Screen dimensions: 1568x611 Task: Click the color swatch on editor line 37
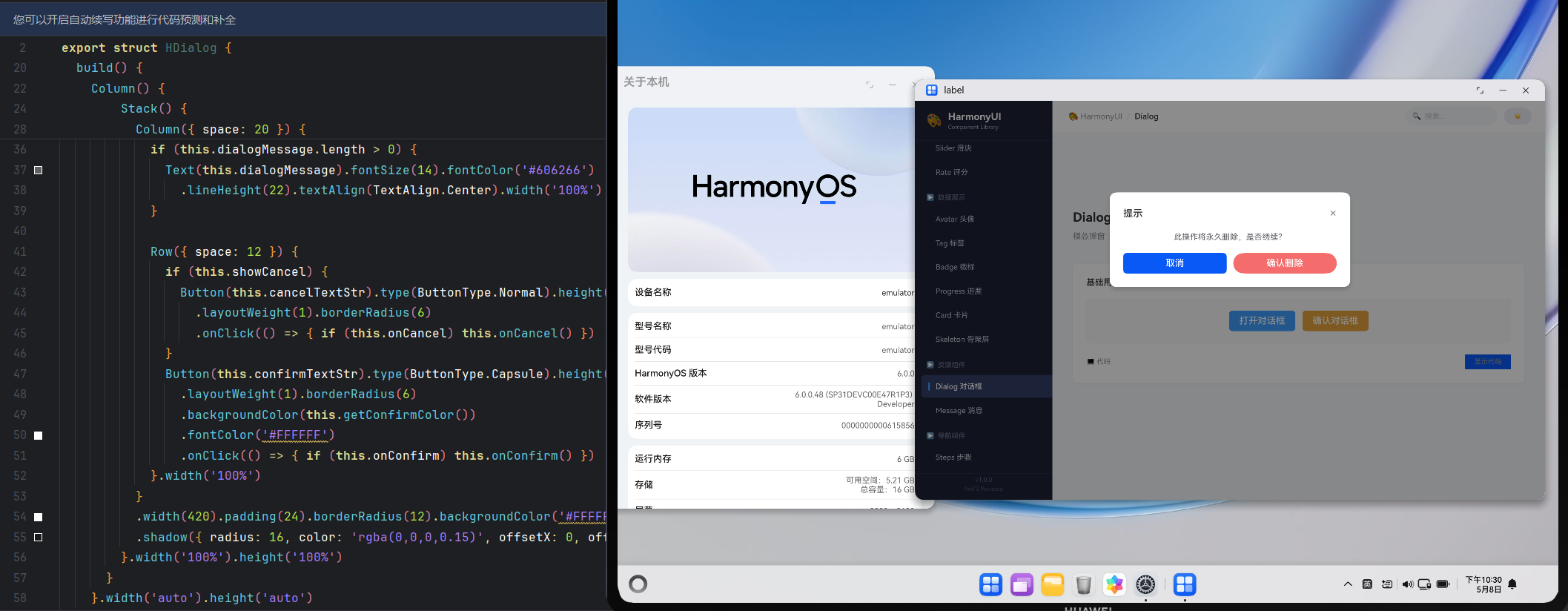click(39, 171)
